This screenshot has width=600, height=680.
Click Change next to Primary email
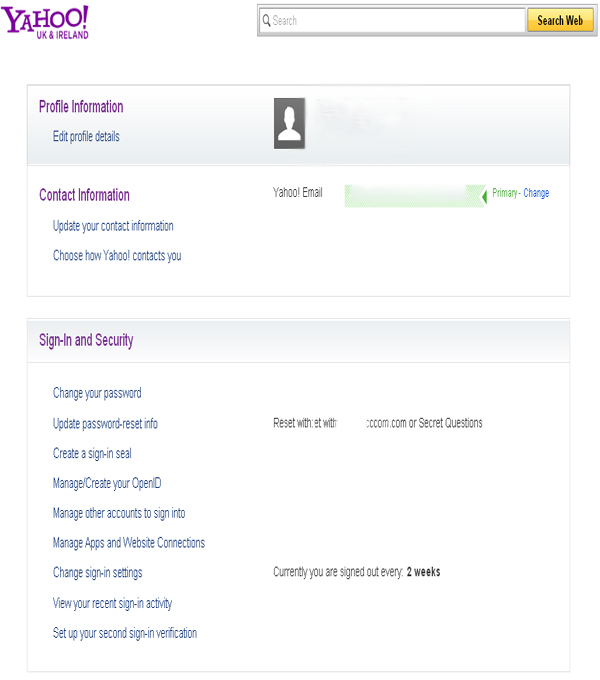click(536, 193)
